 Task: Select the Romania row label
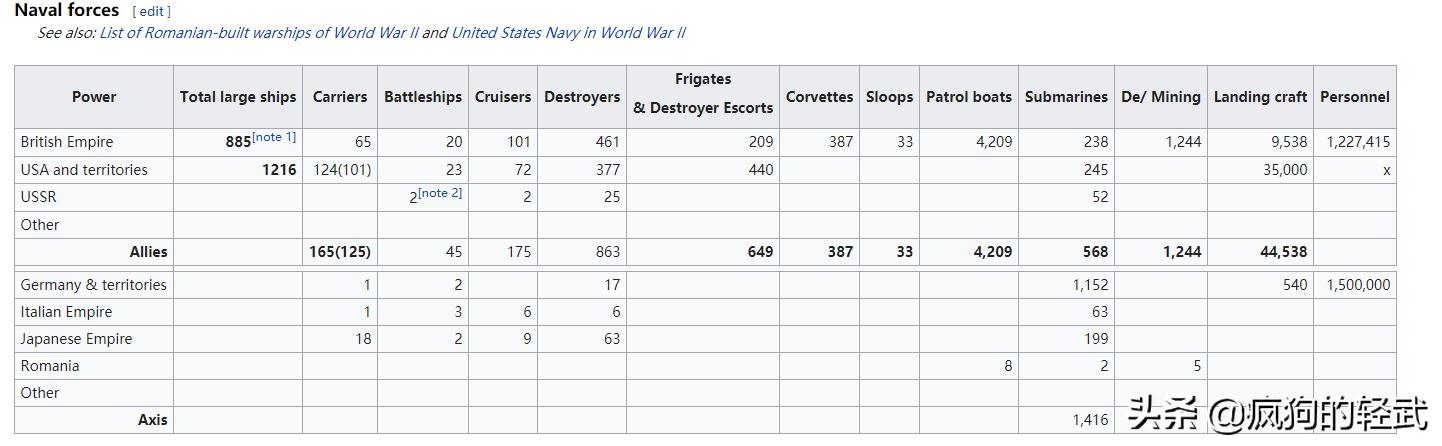(x=50, y=366)
